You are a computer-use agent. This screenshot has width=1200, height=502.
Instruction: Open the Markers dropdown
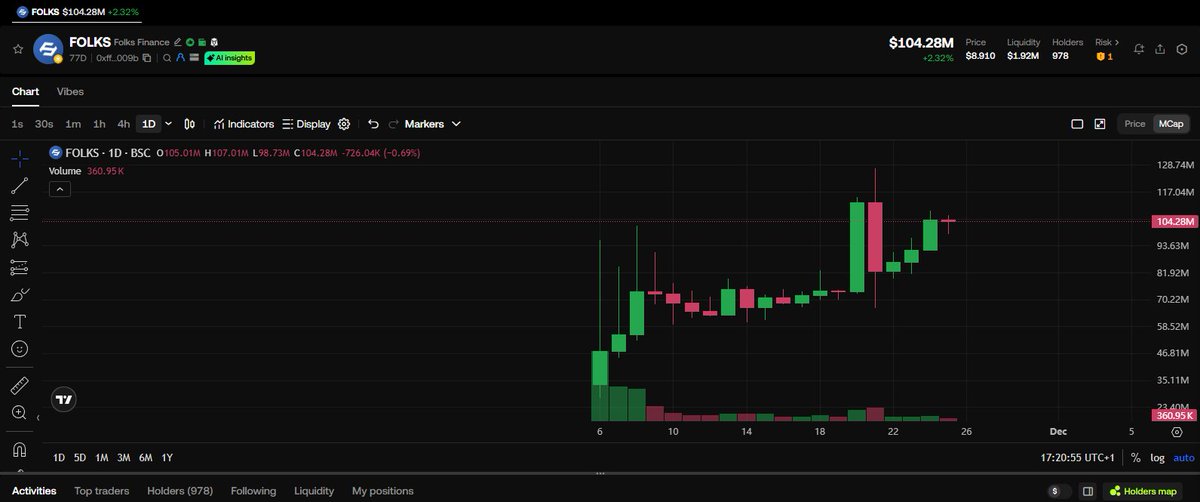point(432,124)
